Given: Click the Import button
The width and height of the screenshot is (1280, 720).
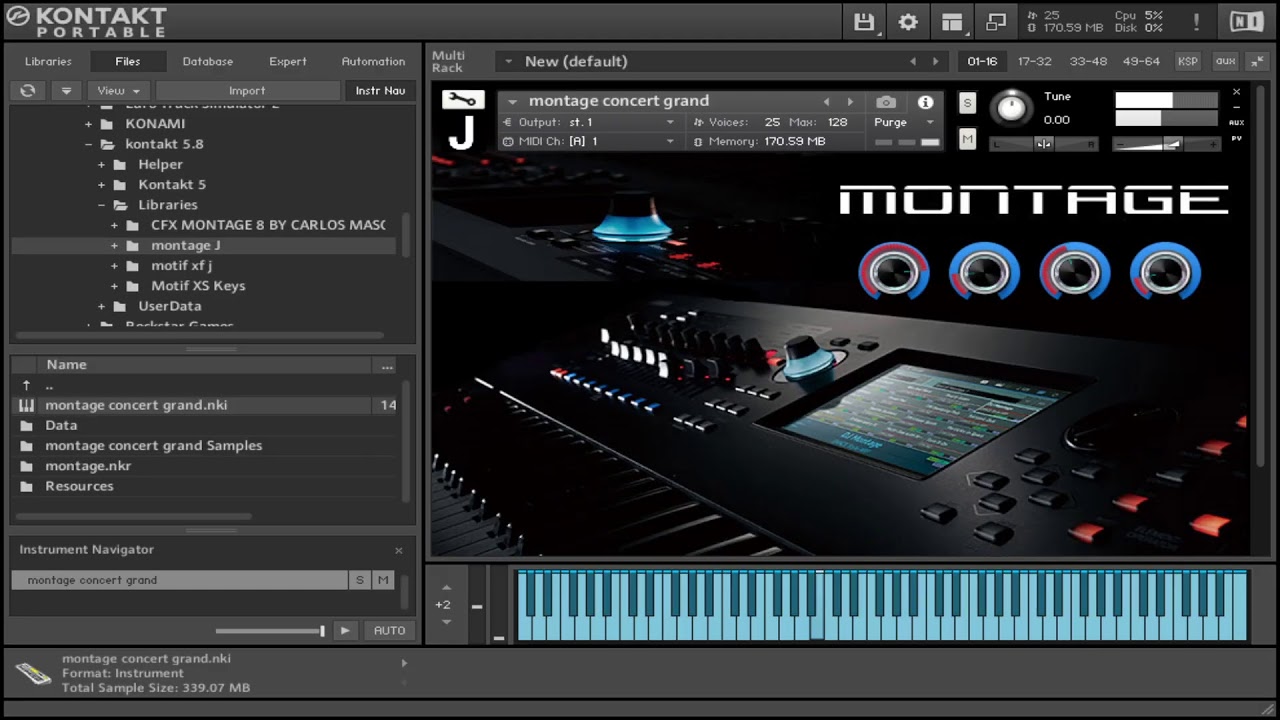Looking at the screenshot, I should tap(247, 90).
